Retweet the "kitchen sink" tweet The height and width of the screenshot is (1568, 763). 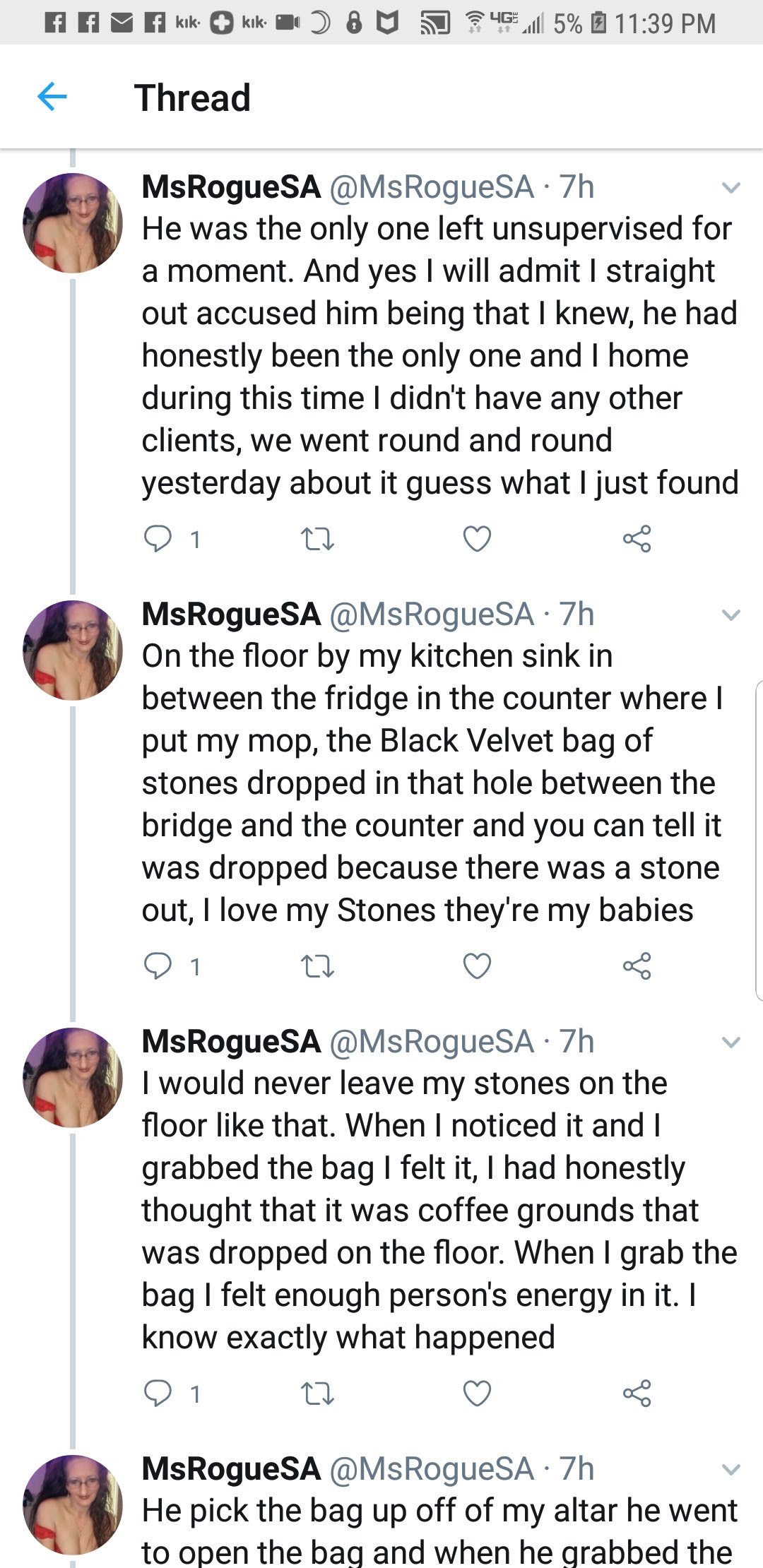[317, 966]
